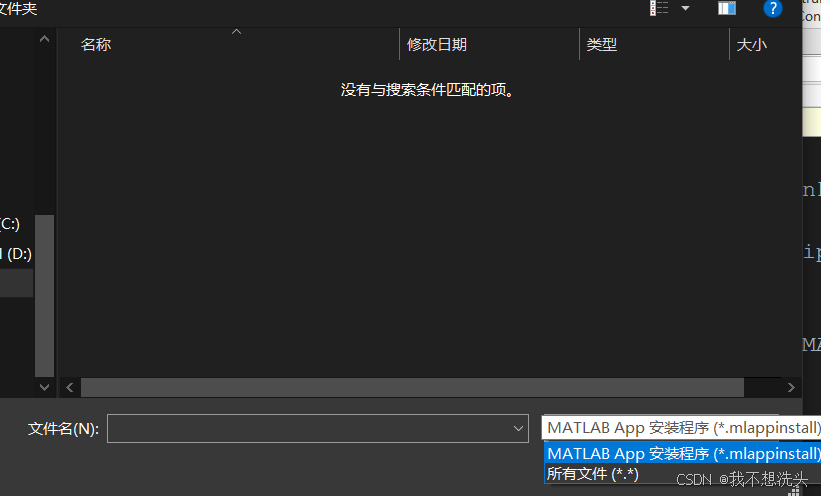Expand the file name history dropdown arrow

point(518,428)
